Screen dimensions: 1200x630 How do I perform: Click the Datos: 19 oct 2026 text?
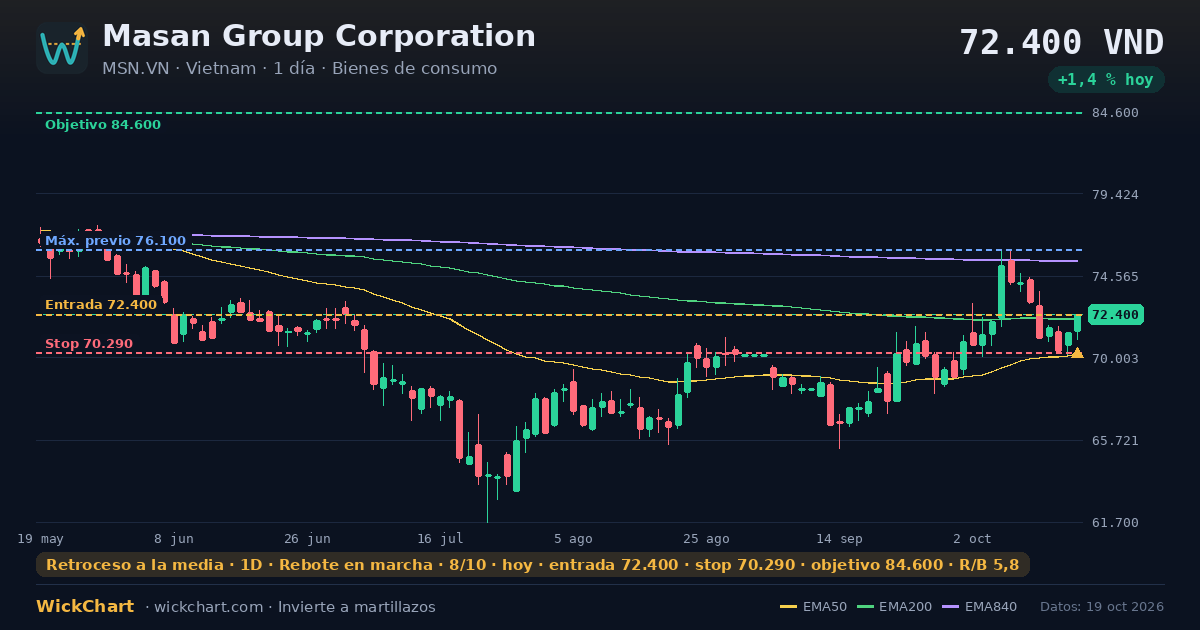coord(1102,607)
